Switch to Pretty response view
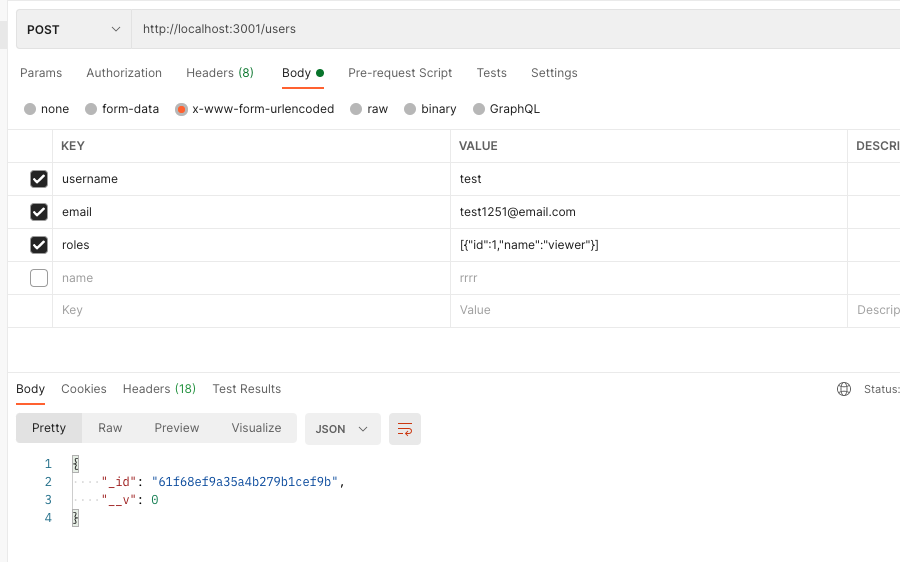 pos(49,428)
